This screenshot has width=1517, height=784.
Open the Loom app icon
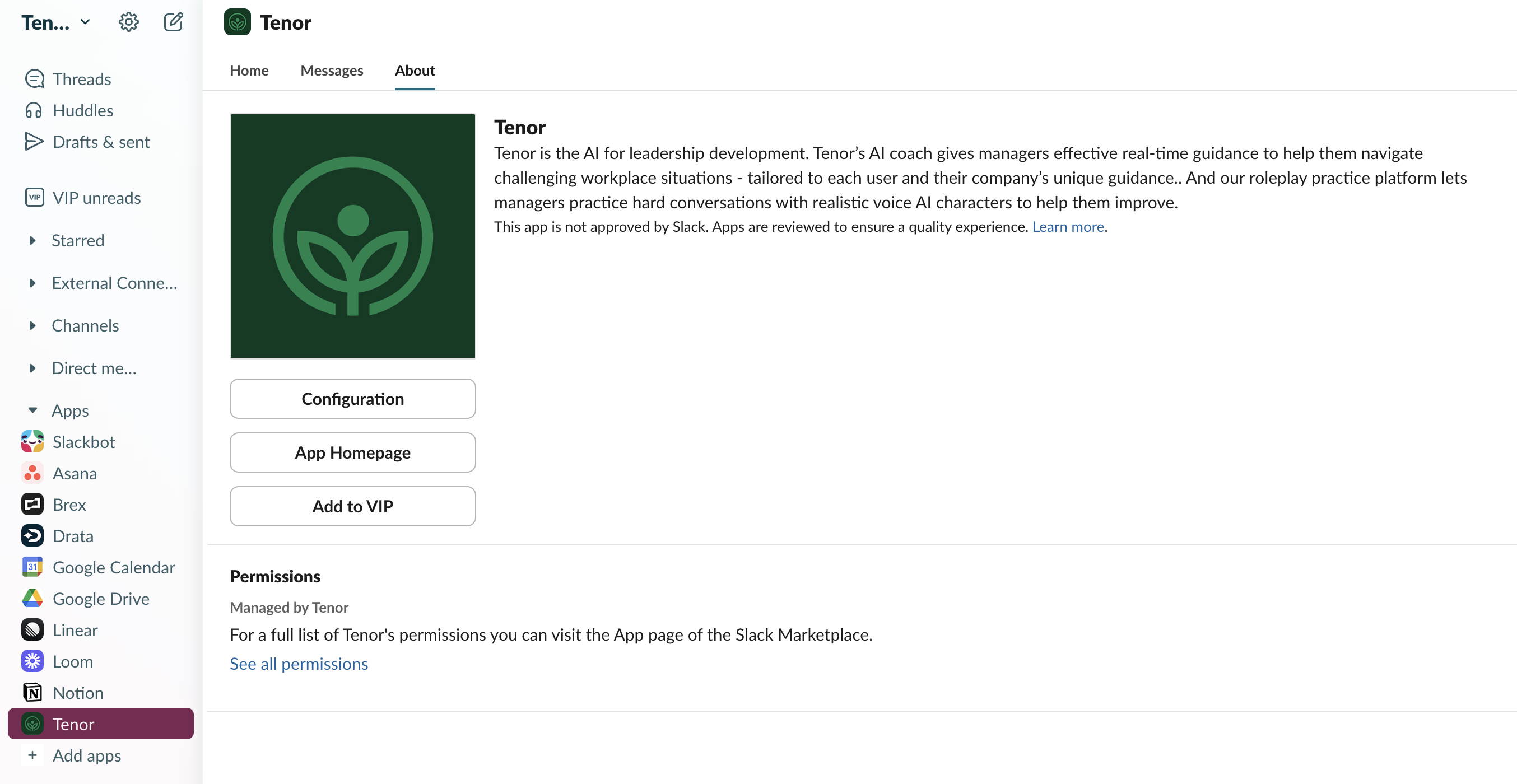(32, 661)
